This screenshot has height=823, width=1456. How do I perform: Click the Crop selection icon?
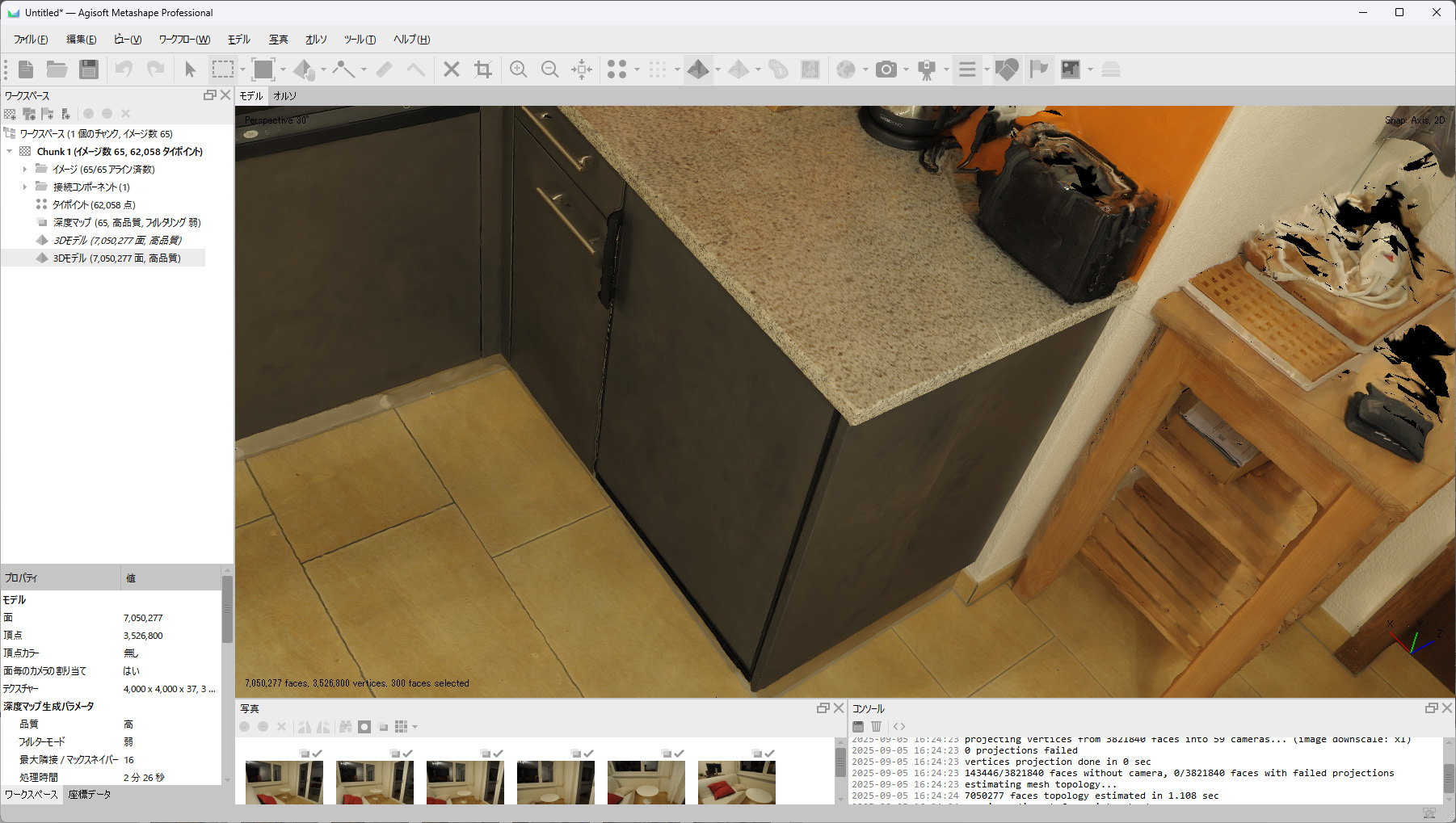pos(483,69)
